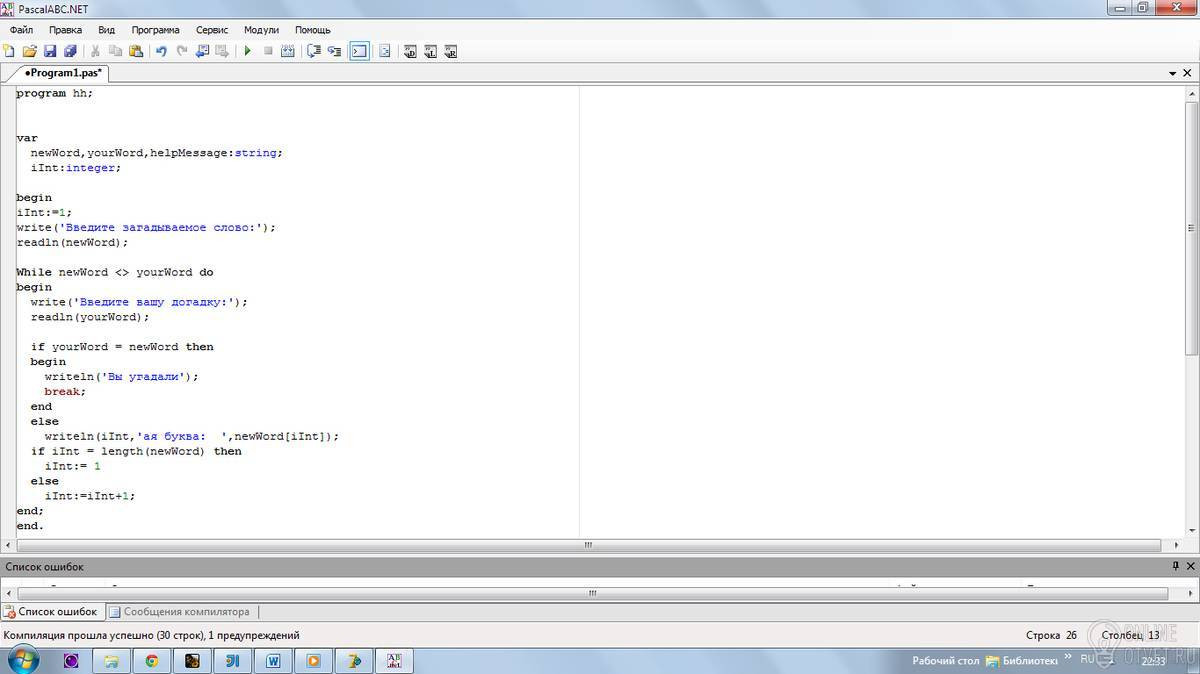Close the Program1.pas document with X
Viewport: 1200px width, 674px height.
click(1189, 73)
